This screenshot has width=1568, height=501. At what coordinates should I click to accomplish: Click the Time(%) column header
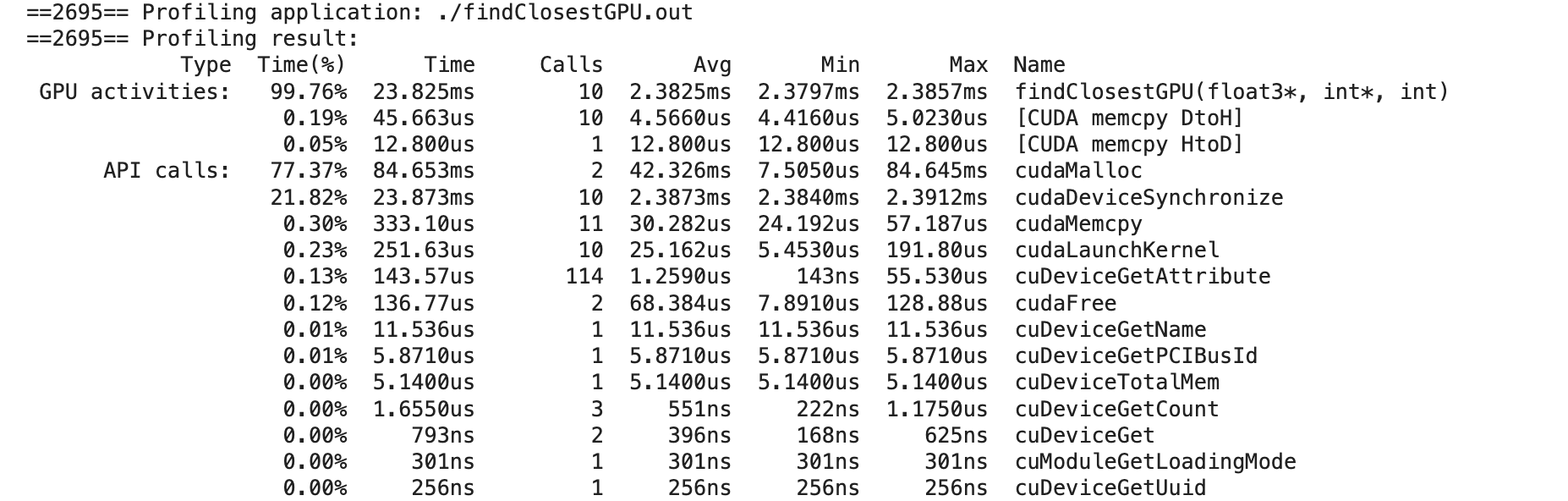pyautogui.click(x=302, y=65)
